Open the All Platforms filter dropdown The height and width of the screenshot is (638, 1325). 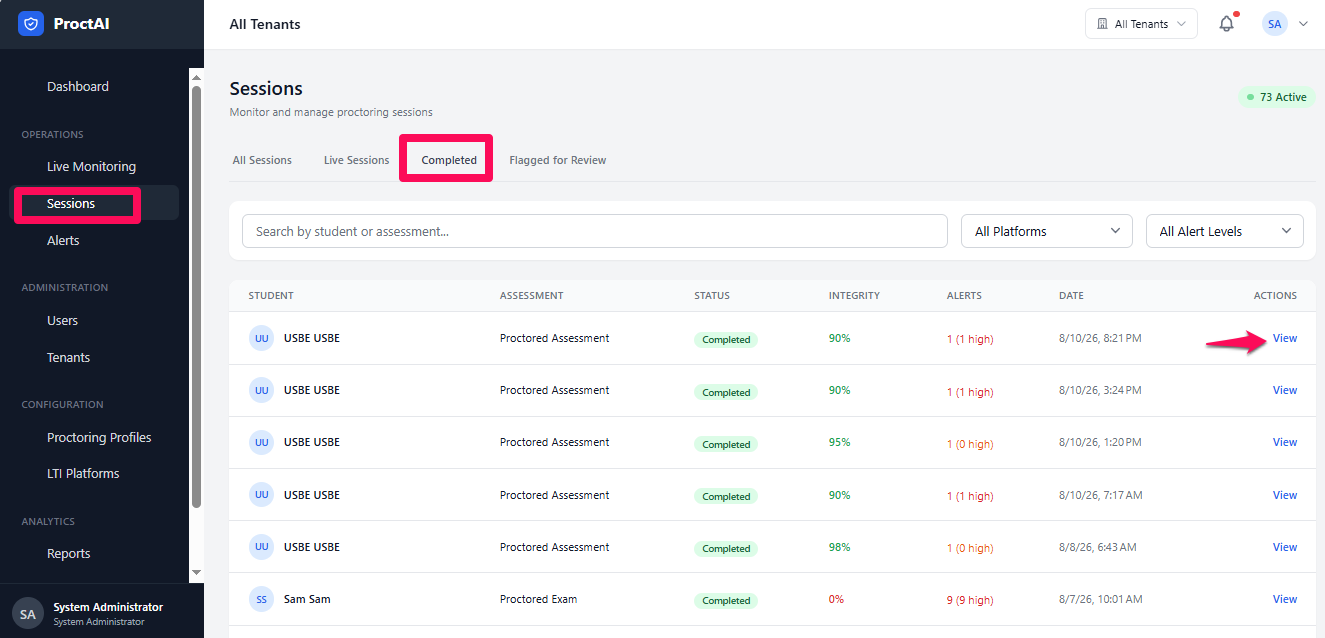point(1047,231)
